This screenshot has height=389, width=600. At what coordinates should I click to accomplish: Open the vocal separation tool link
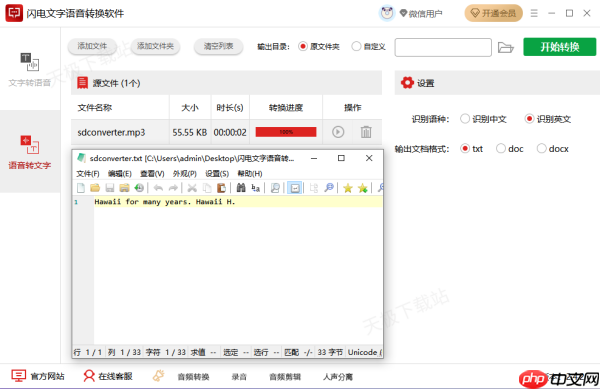(338, 377)
